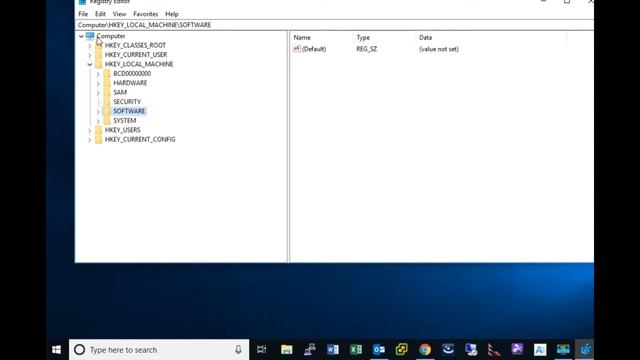Expand the SAM key

point(98,93)
